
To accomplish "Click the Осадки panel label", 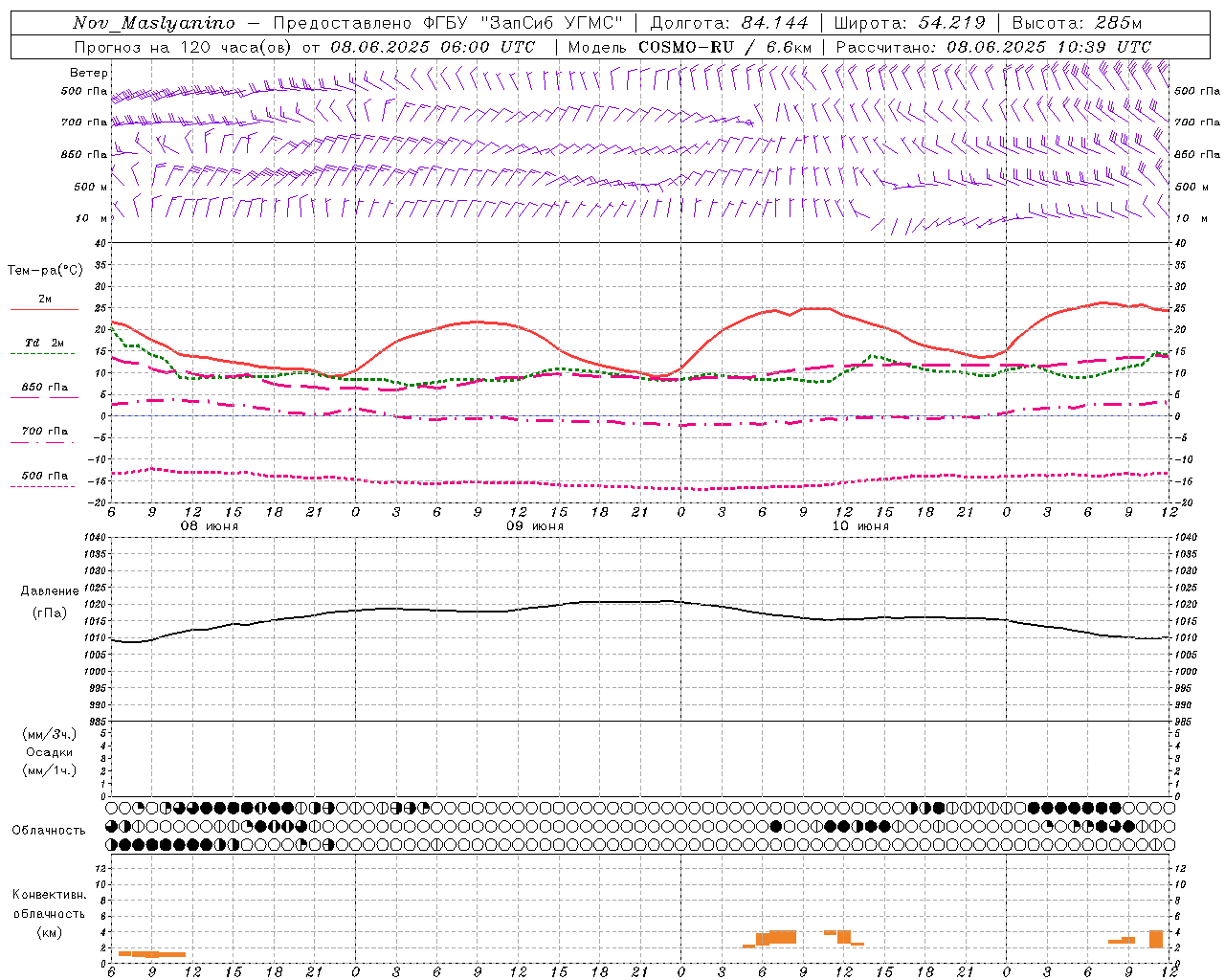I will (x=50, y=752).
